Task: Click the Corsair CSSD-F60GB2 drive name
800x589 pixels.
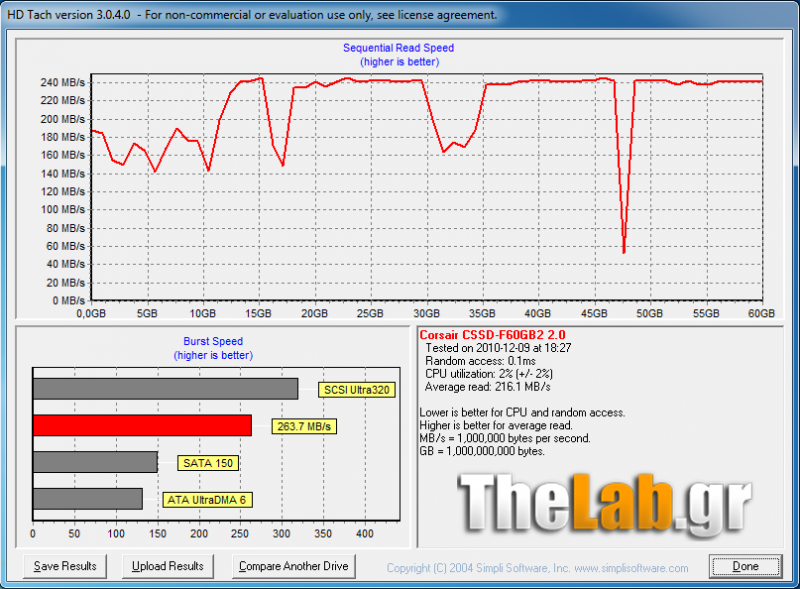Action: click(494, 334)
